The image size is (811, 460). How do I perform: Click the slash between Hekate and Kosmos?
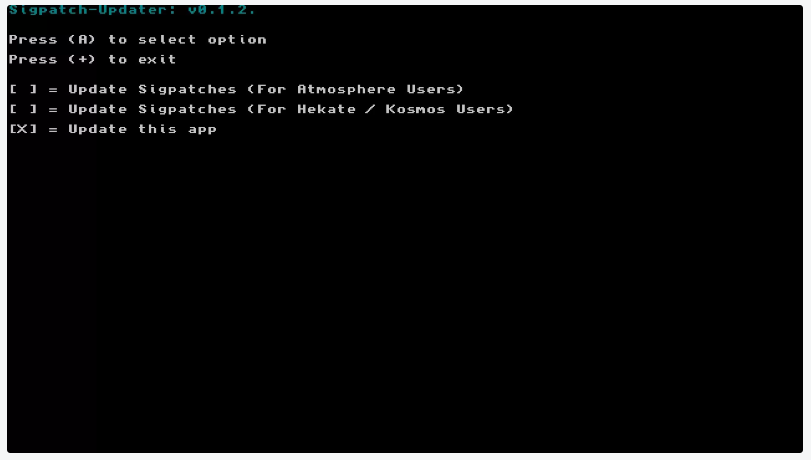tap(370, 109)
